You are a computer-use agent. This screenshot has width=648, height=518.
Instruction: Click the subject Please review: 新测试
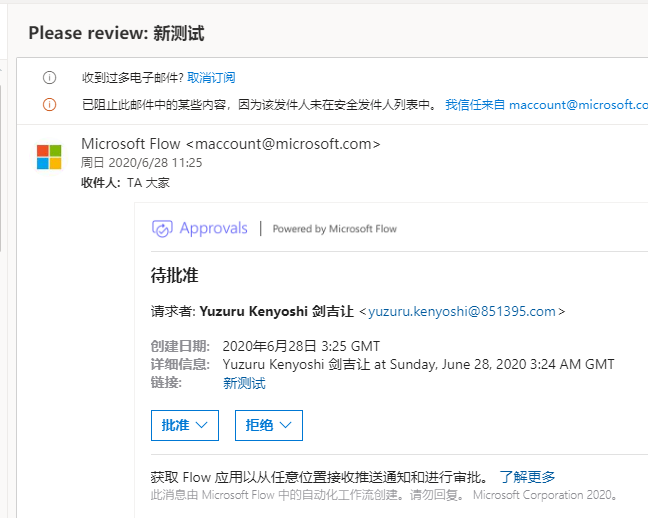[x=117, y=33]
